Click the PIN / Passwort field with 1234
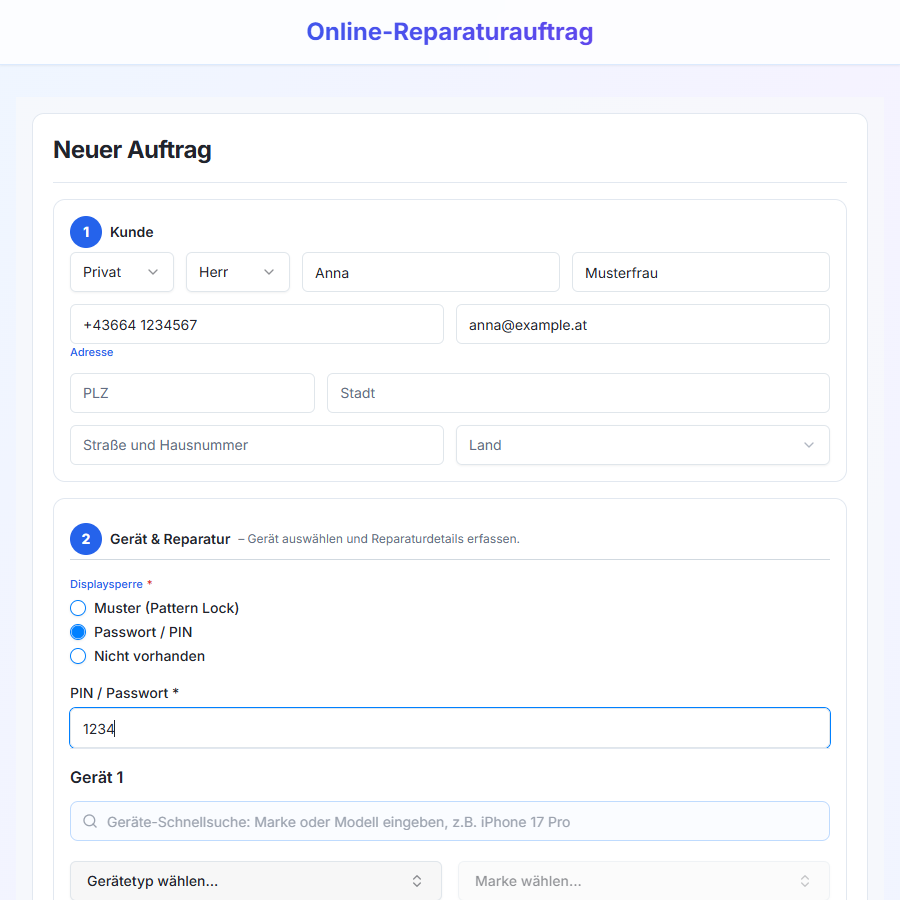The height and width of the screenshot is (900, 900). click(450, 728)
